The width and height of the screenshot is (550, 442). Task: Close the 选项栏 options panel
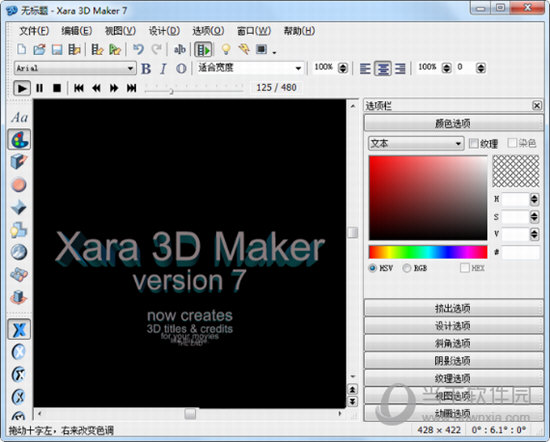tap(536, 105)
